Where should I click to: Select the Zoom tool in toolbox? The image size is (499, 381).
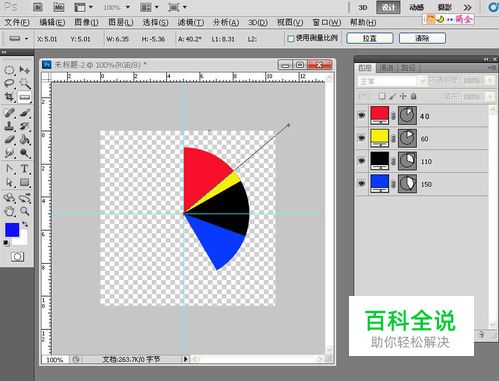point(24,211)
